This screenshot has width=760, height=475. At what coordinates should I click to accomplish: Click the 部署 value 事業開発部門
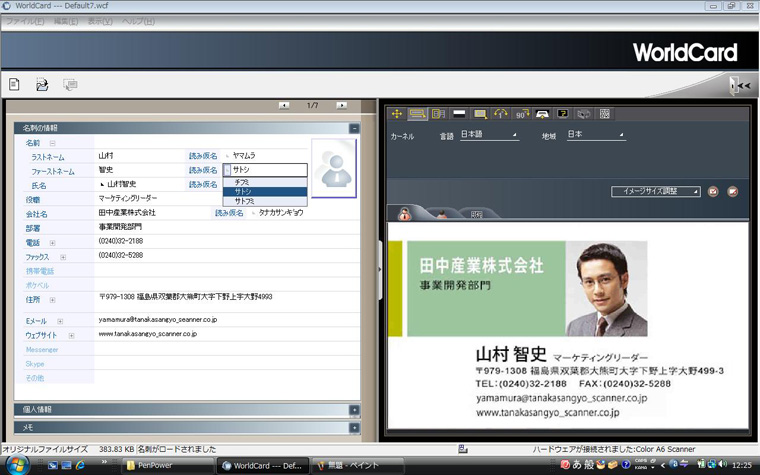coord(120,227)
